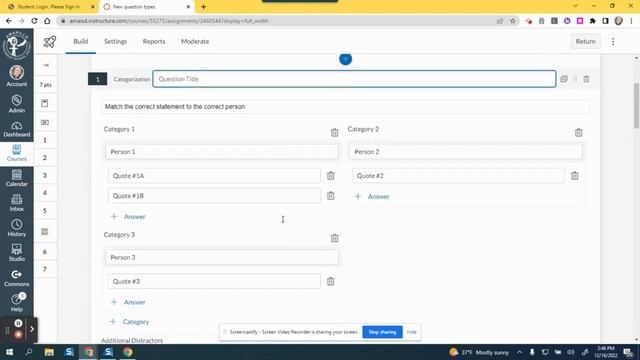Open File Explorer from taskbar

pos(49,352)
